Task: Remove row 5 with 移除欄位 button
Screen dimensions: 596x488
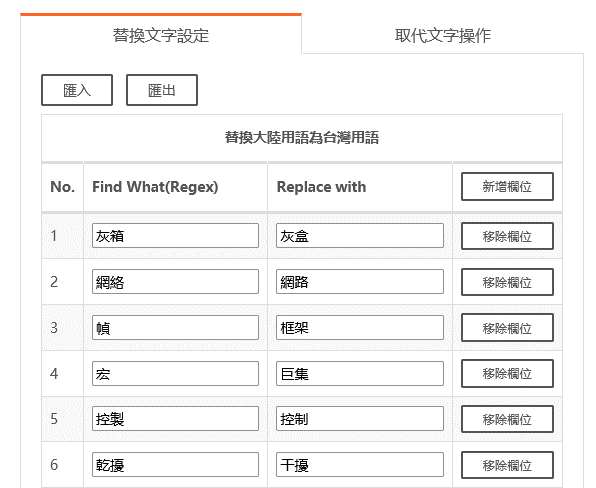Action: coord(507,419)
